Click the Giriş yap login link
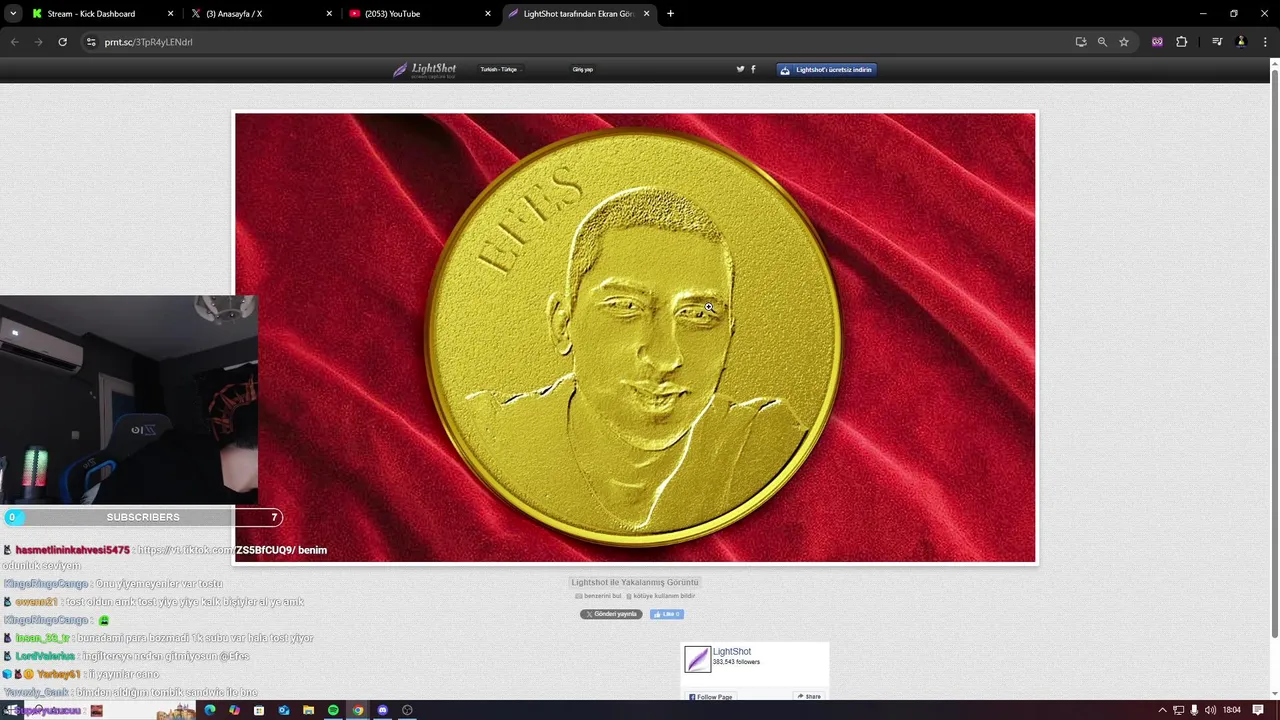The width and height of the screenshot is (1280, 720). (x=582, y=70)
